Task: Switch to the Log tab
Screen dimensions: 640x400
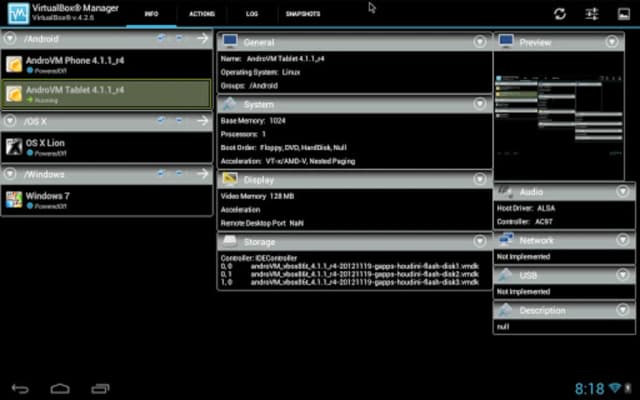Action: click(252, 14)
